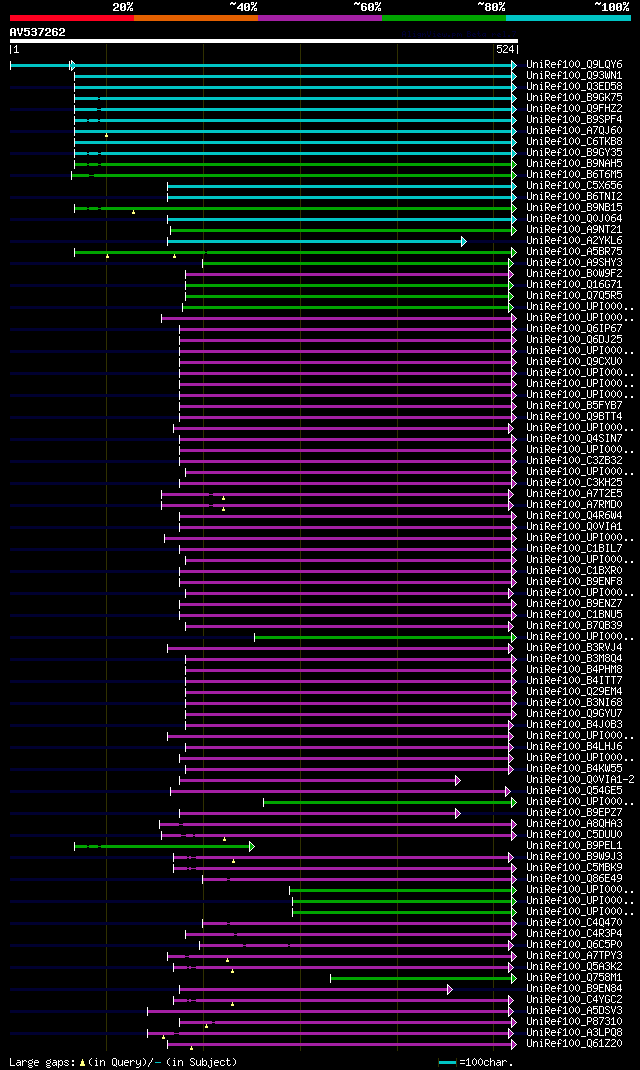The width and height of the screenshot is (640, 1070).
Task: Open hit UniRef100_Q93WN1
Action: point(574,76)
